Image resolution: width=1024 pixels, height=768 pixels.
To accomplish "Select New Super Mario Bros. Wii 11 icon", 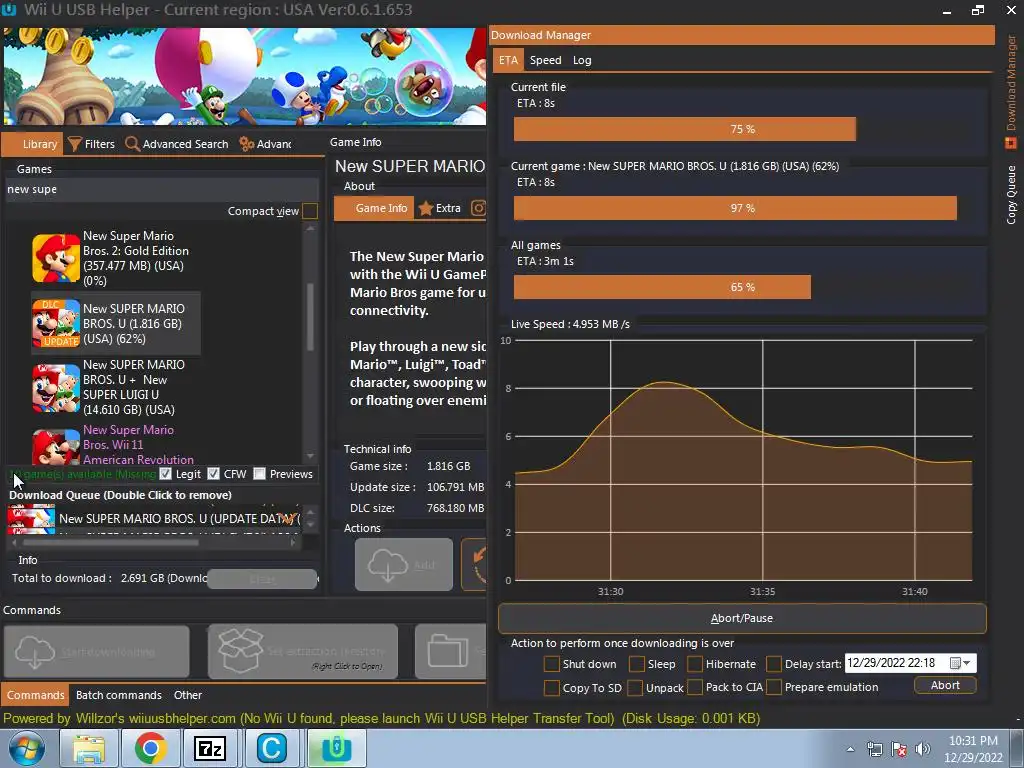I will pyautogui.click(x=56, y=446).
